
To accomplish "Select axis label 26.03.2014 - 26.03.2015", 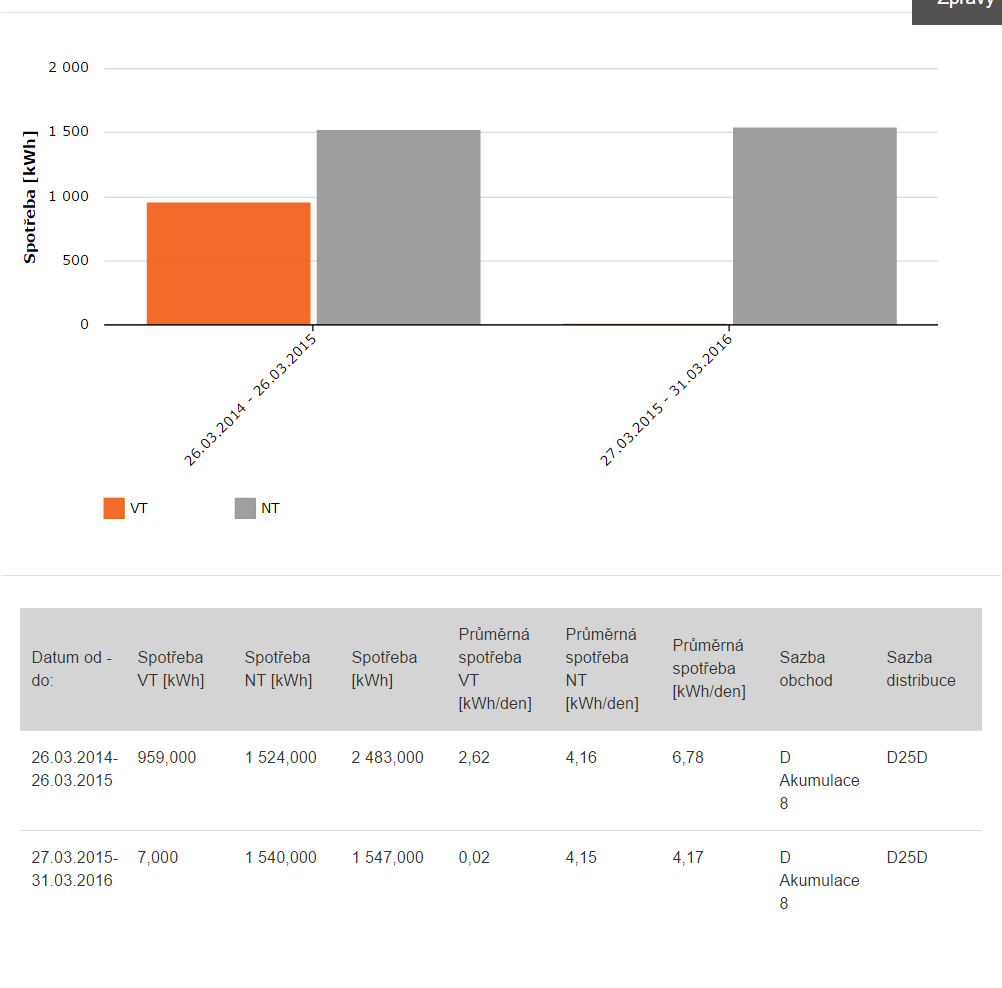I will 250,401.
